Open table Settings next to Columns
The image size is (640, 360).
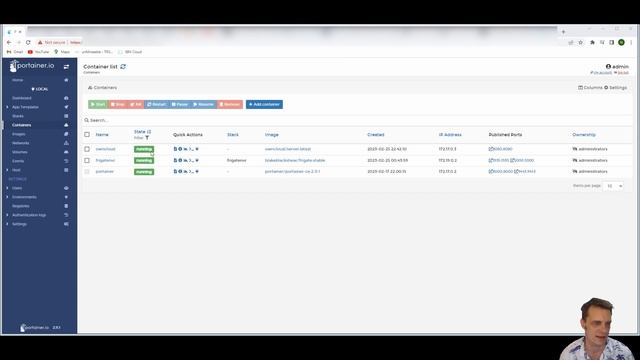point(616,88)
